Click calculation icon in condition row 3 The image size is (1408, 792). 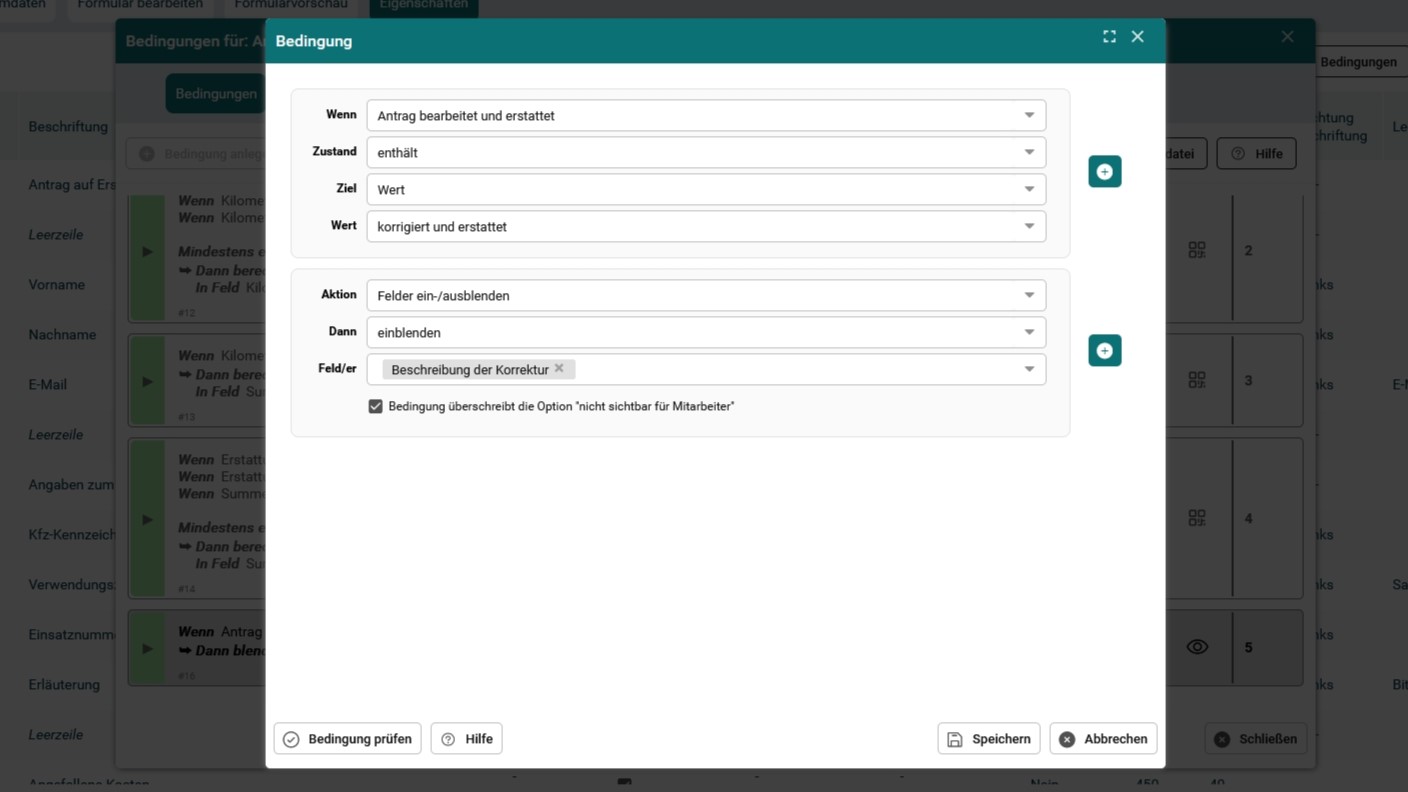[1197, 380]
